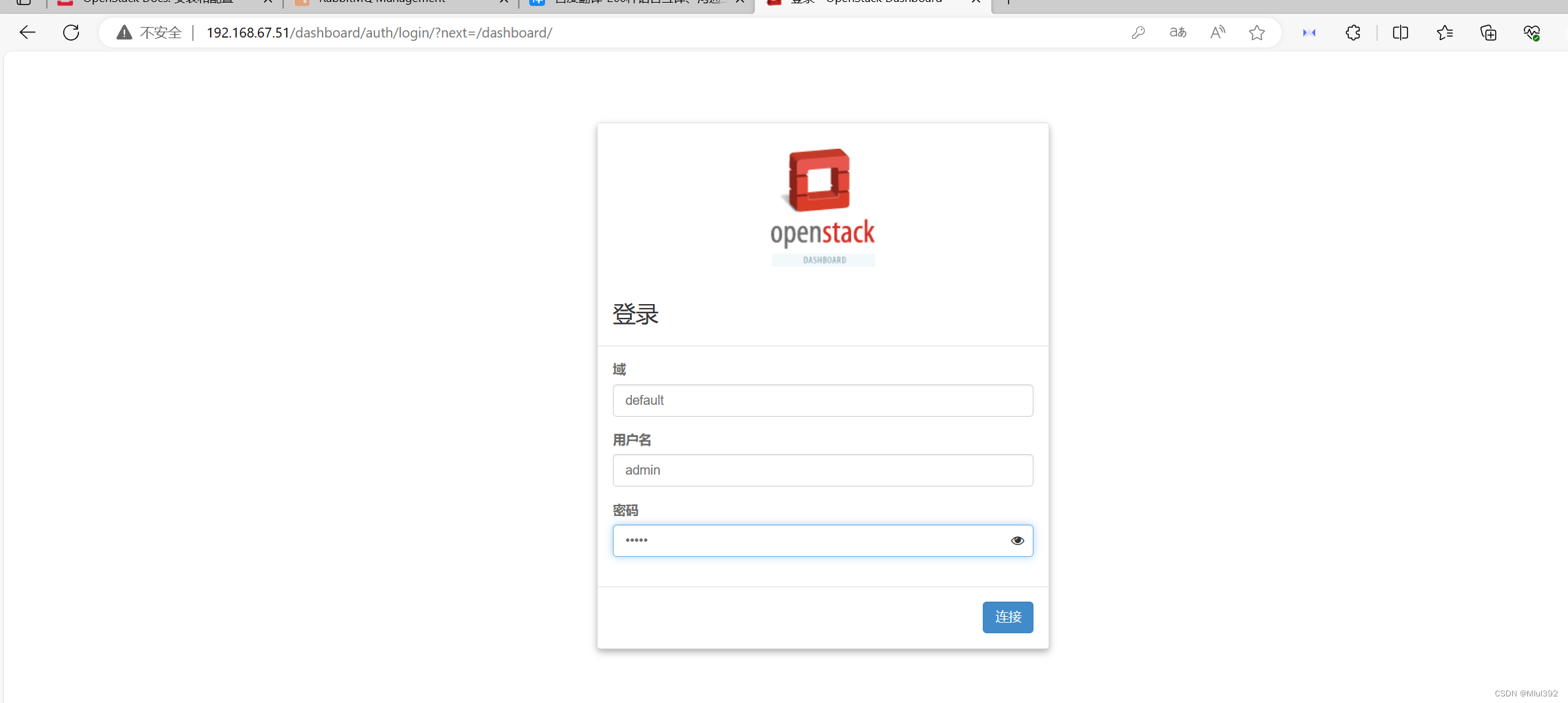Open Collections panel
Viewport: 1568px width, 703px height.
pyautogui.click(x=1488, y=32)
